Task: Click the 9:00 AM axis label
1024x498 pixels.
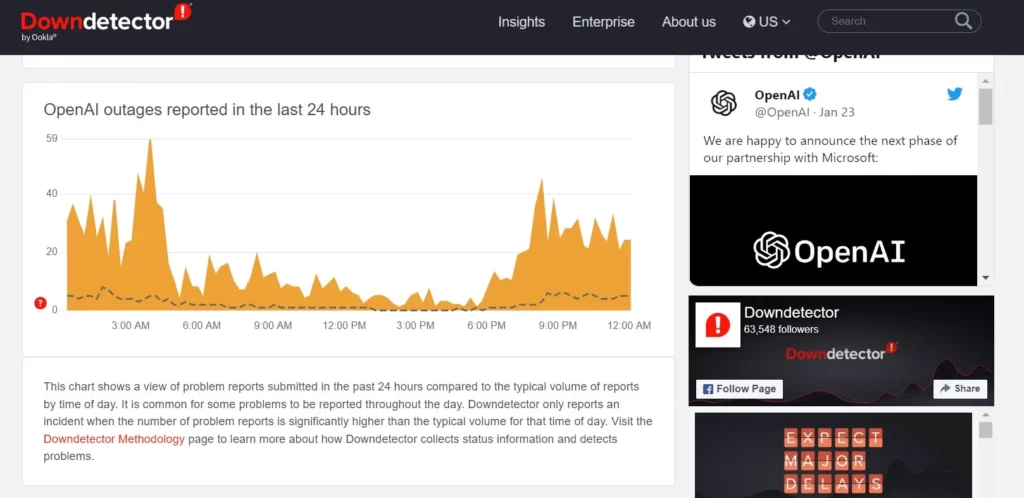Action: pyautogui.click(x=273, y=325)
